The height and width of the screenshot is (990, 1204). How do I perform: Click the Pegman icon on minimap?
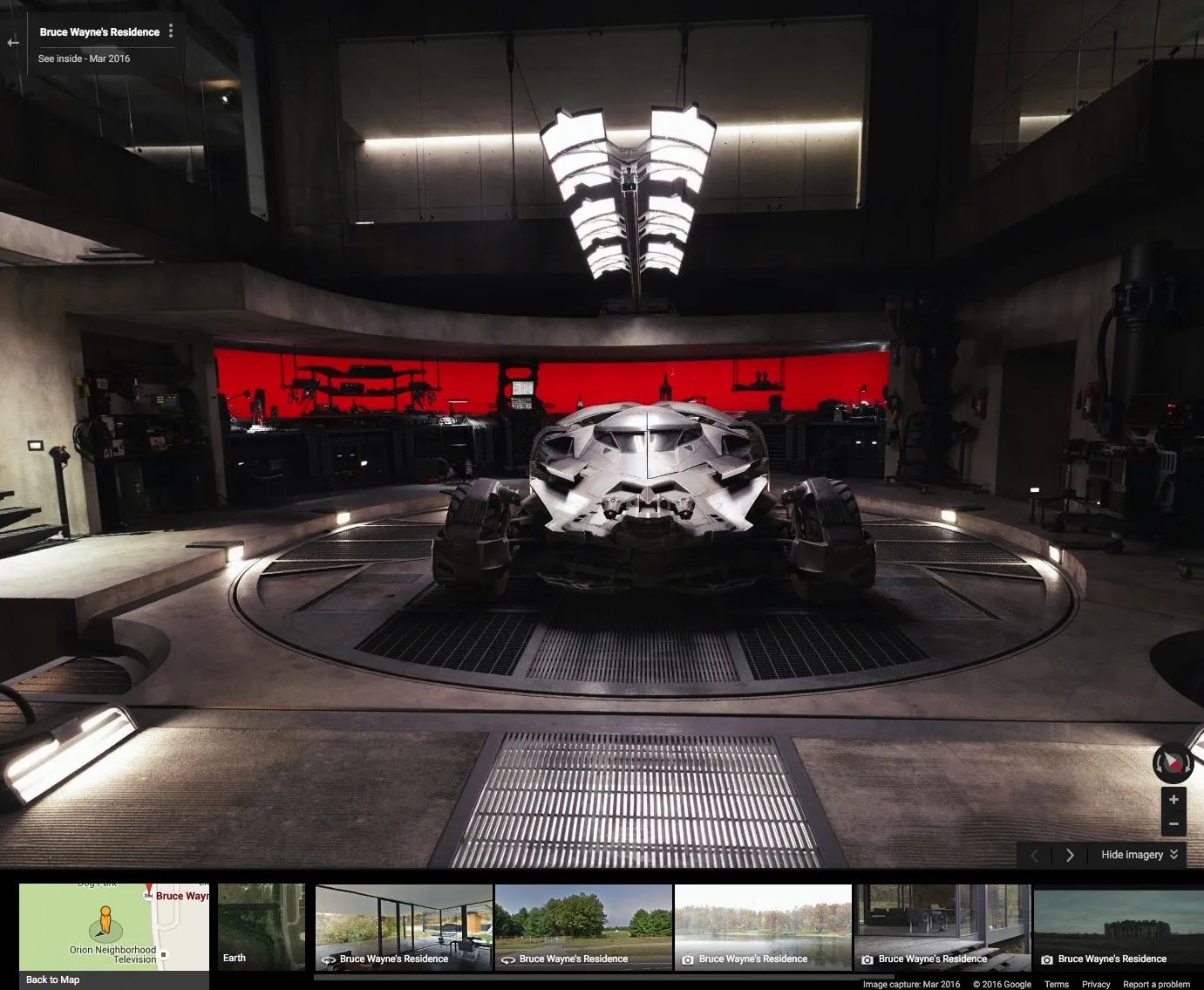click(105, 921)
